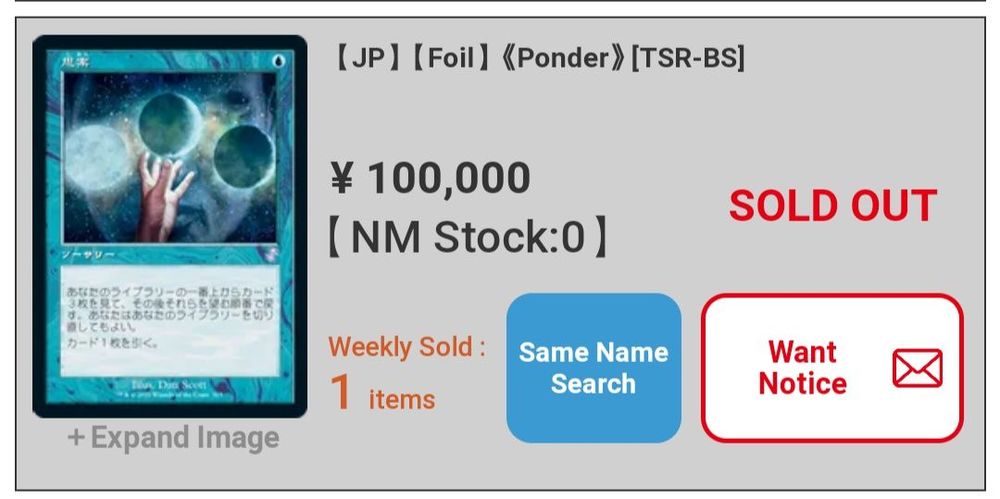The image size is (1000, 499).
Task: Click the card artwork with three orbs
Action: (170, 158)
